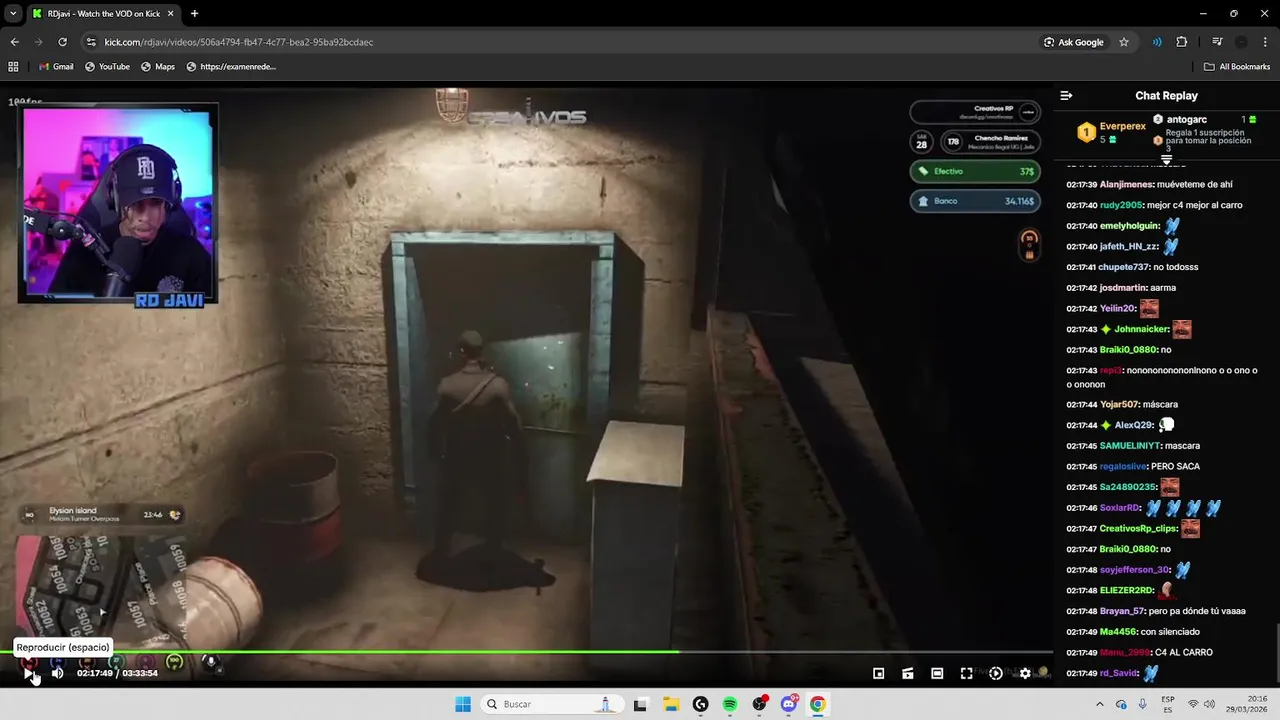The height and width of the screenshot is (720, 1280).
Task: Open antogarc leaderboard entry
Action: pos(1185,119)
